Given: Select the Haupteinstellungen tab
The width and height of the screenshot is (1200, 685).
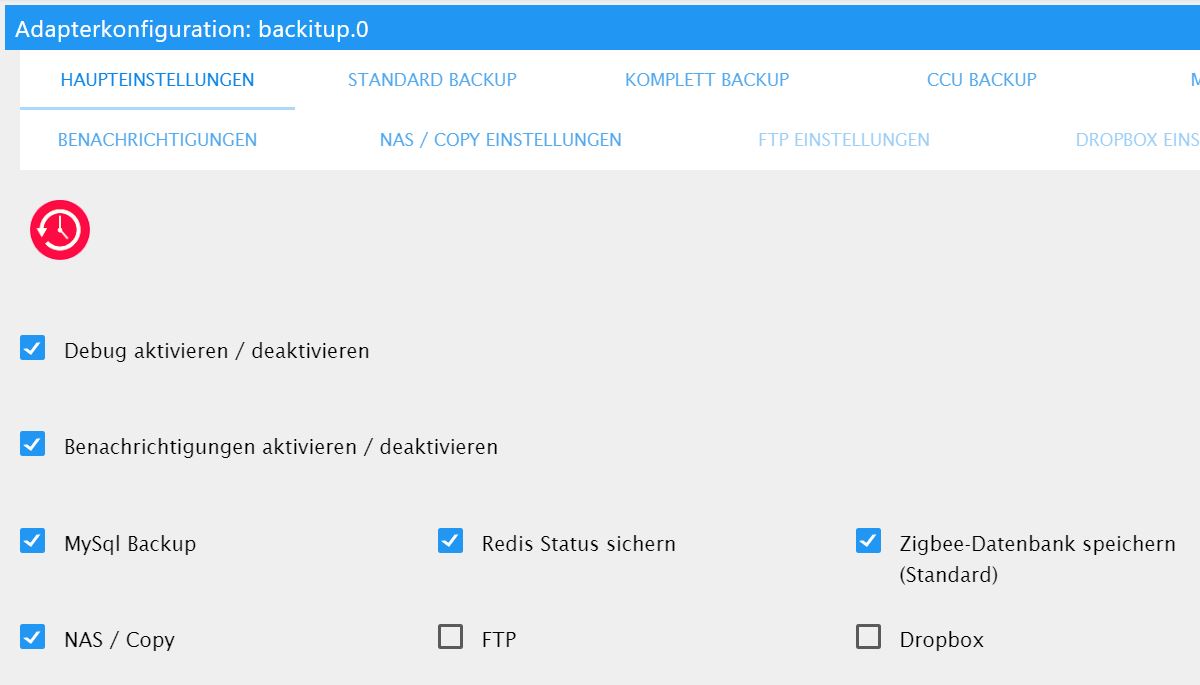Looking at the screenshot, I should pyautogui.click(x=157, y=80).
